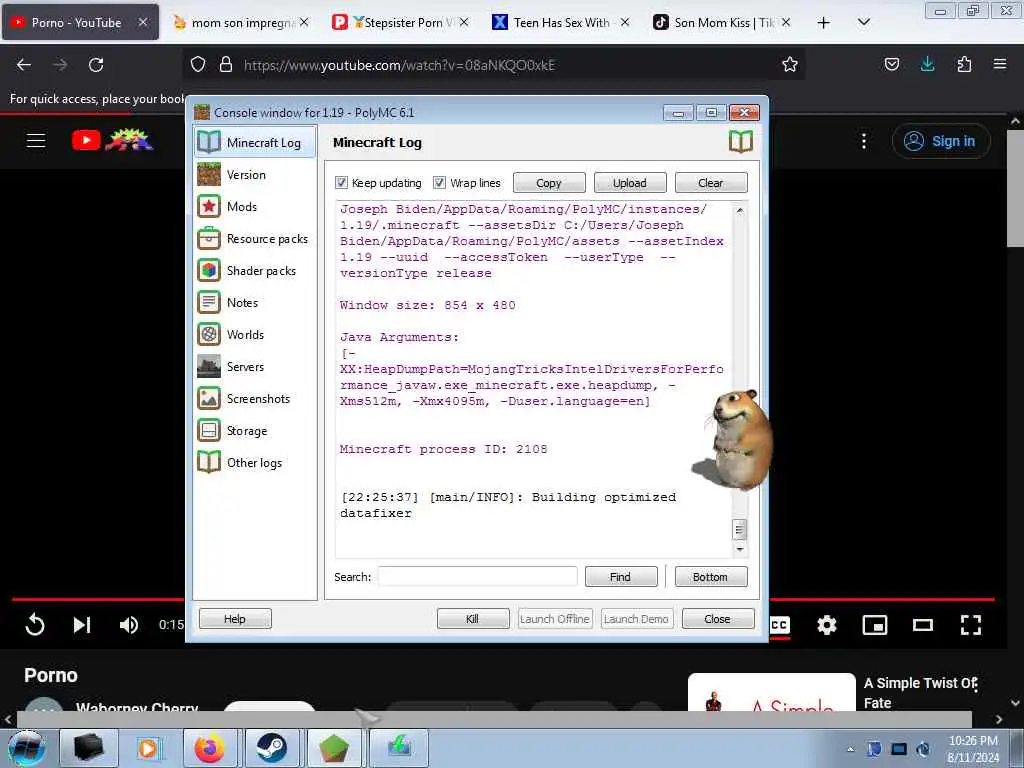
Task: Bookmark this page with the star
Action: pyautogui.click(x=790, y=65)
